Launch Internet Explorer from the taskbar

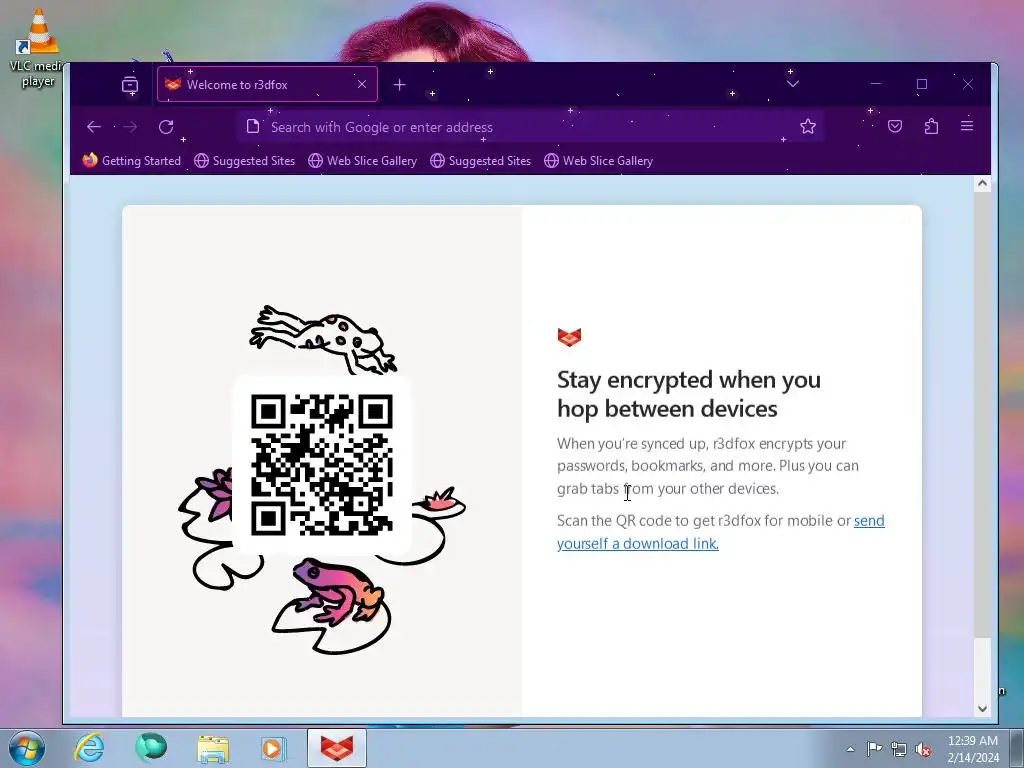point(89,748)
